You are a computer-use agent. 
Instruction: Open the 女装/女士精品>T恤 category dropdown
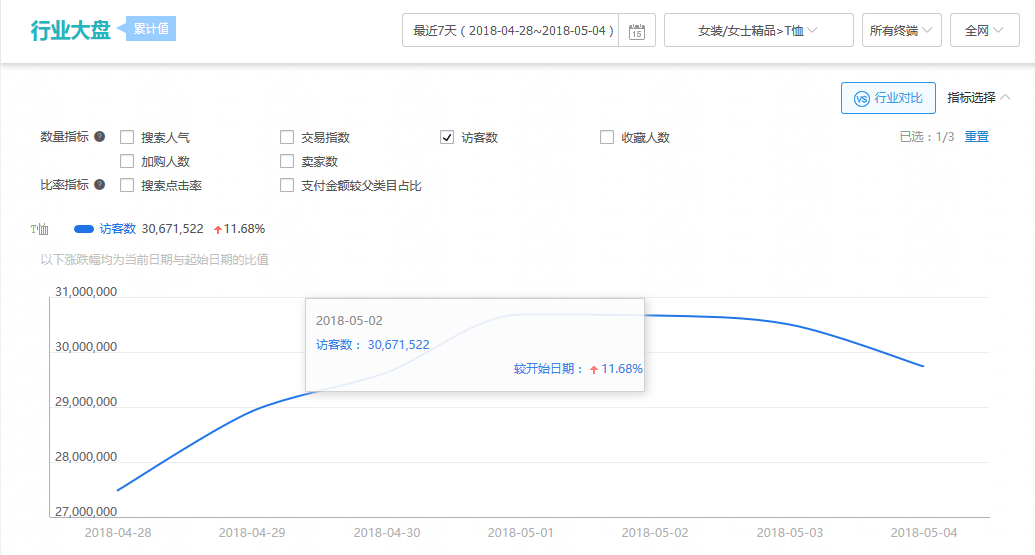[x=758, y=30]
